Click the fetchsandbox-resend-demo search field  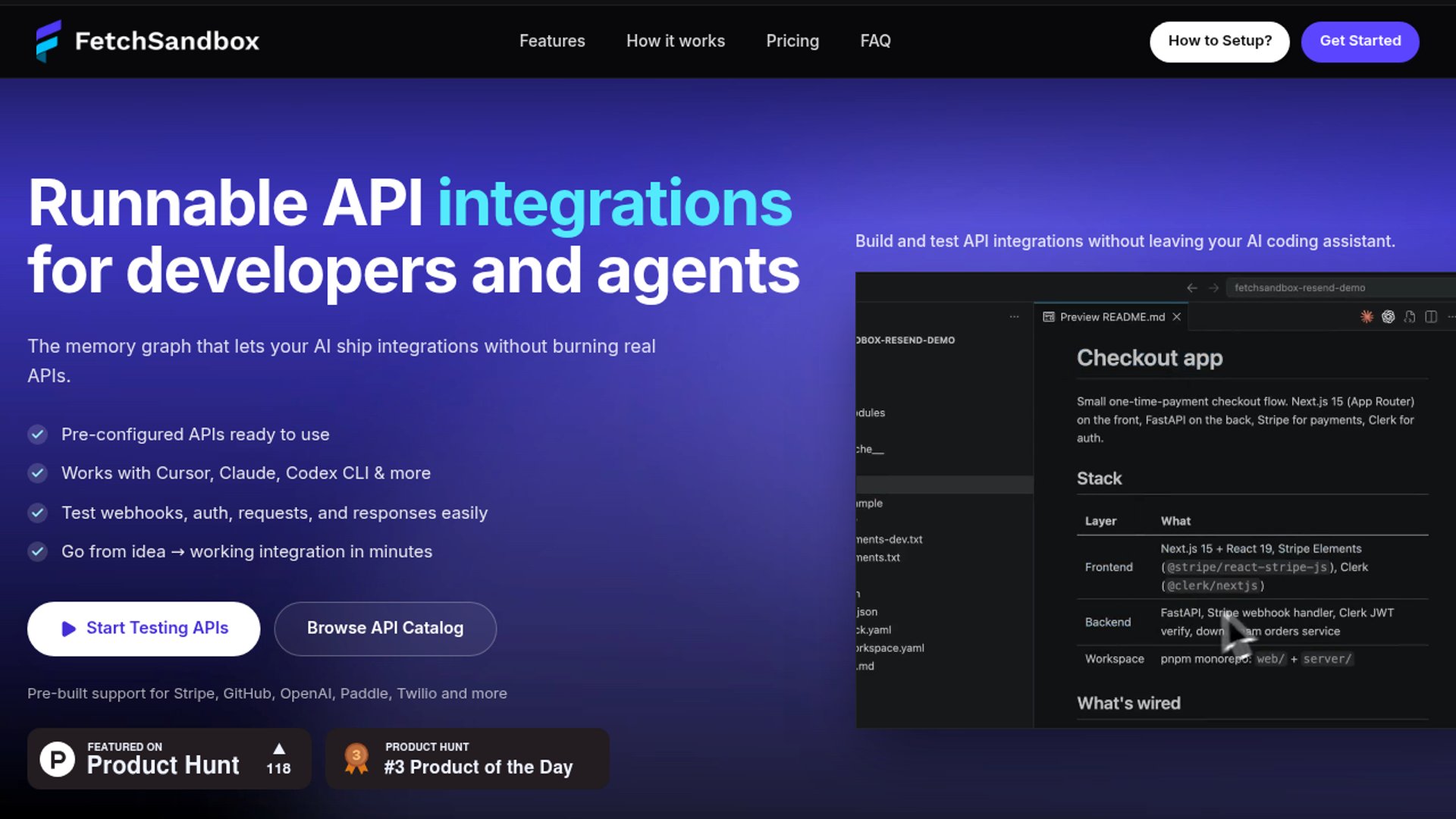1341,288
